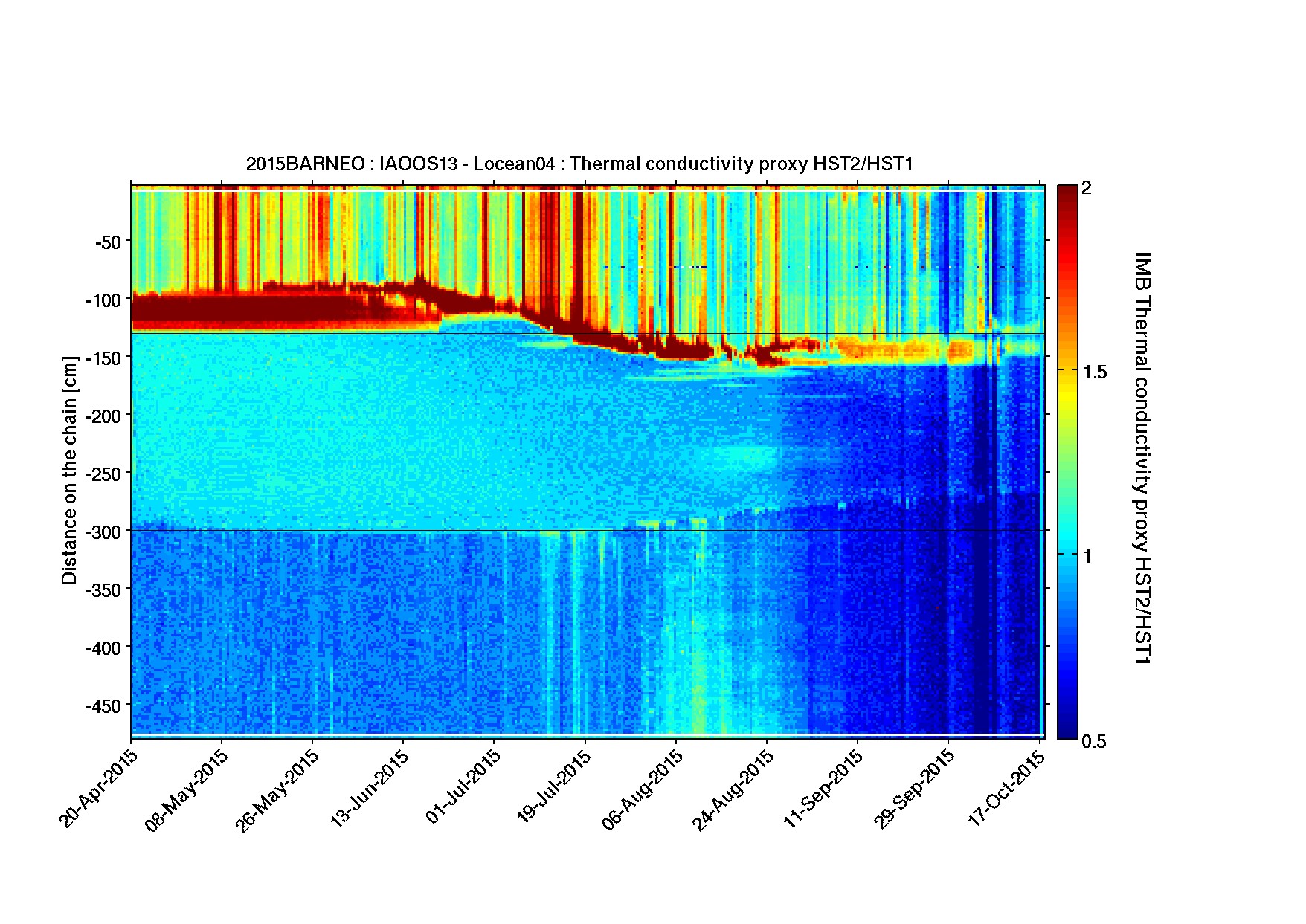The width and height of the screenshot is (1306, 924).
Task: Click the dark blue bottom of the colorbar
Action: (1067, 731)
